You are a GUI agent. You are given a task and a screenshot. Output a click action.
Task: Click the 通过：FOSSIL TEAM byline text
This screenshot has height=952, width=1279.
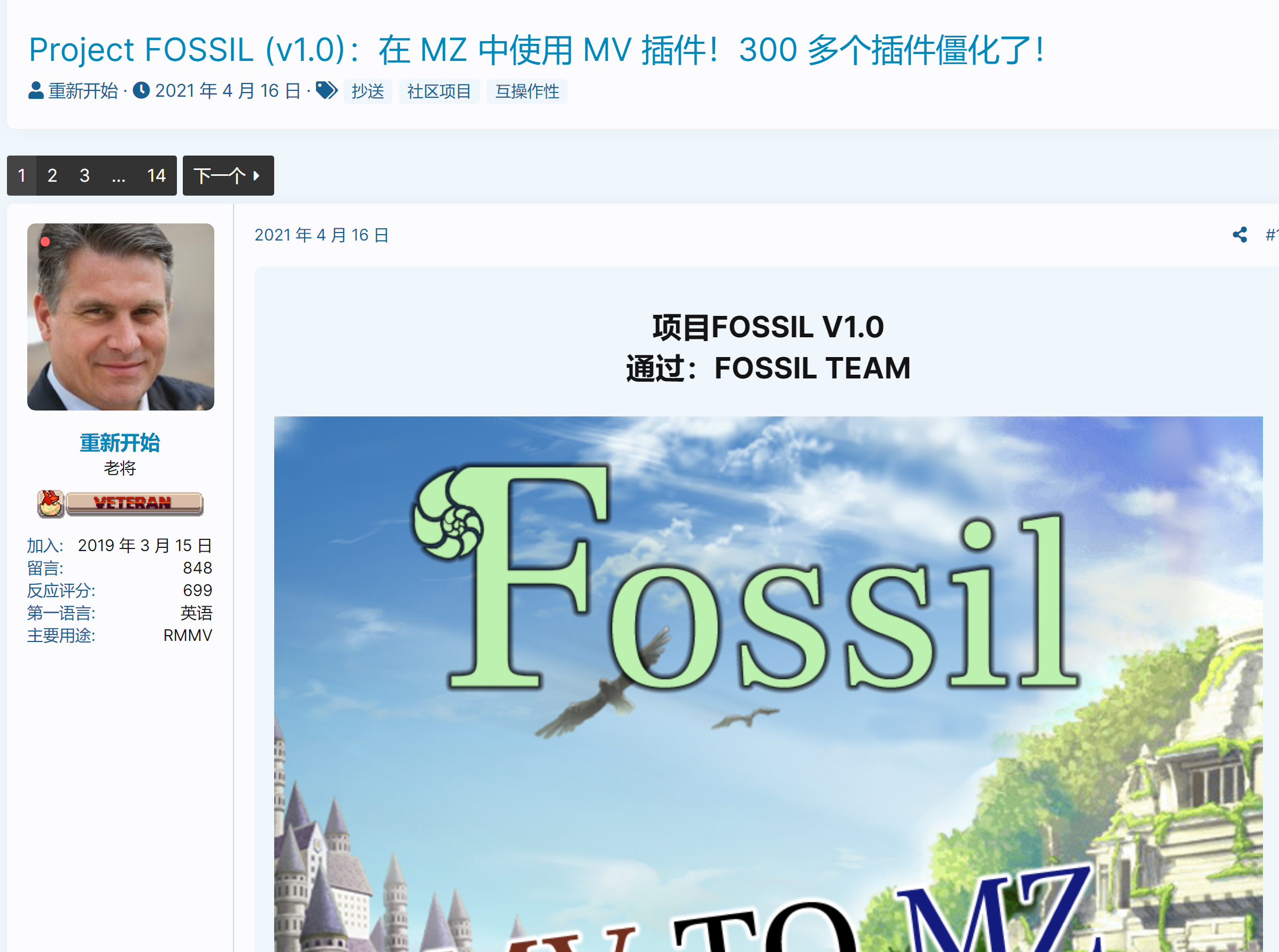tap(768, 368)
